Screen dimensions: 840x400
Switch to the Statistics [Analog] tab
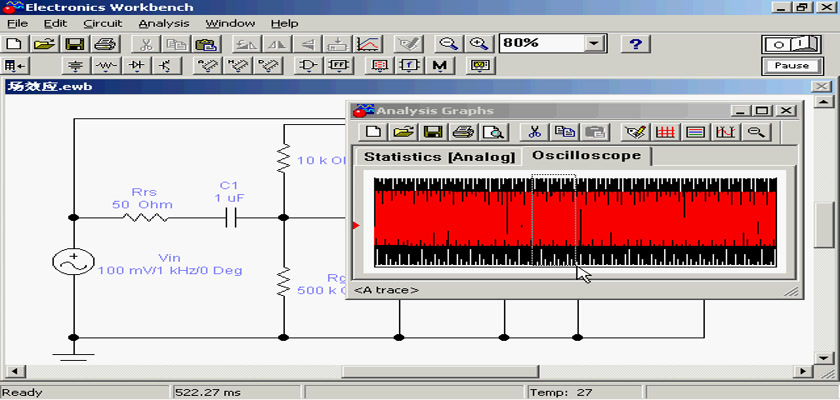(439, 156)
